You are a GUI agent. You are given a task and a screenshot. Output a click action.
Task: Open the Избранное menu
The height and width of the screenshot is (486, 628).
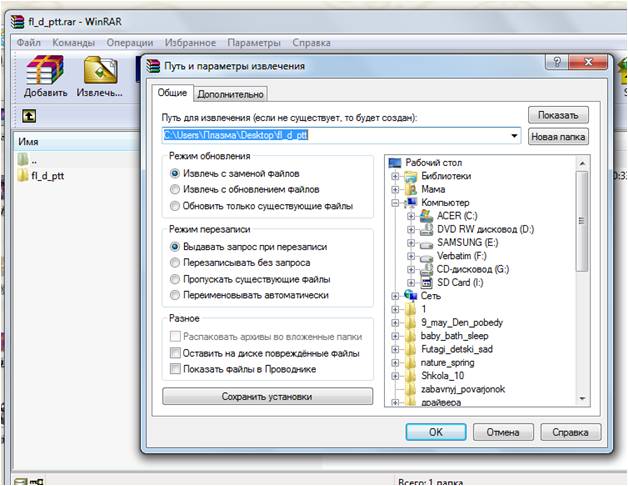190,42
